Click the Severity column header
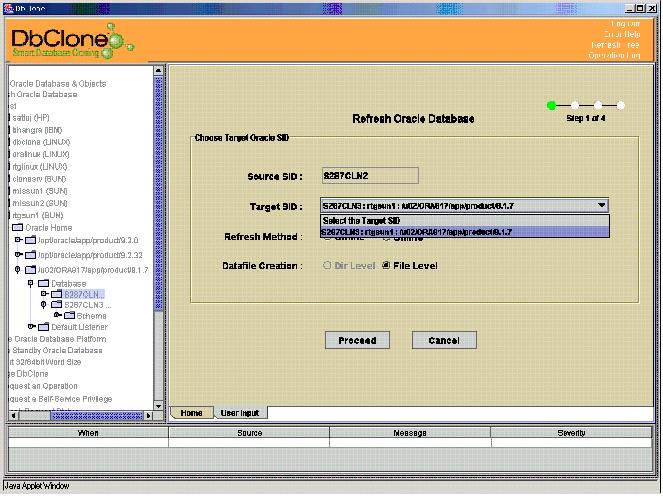The height and width of the screenshot is (496, 663). (571, 433)
